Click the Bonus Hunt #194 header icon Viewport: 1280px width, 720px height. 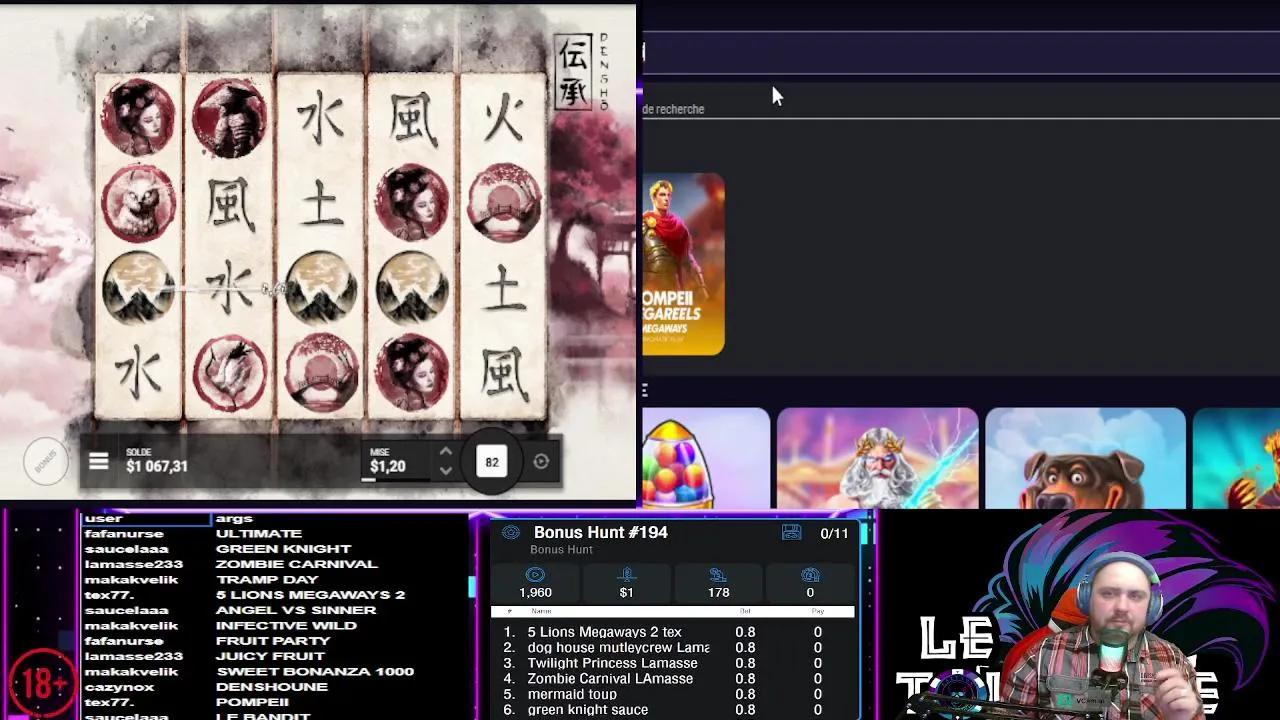511,533
